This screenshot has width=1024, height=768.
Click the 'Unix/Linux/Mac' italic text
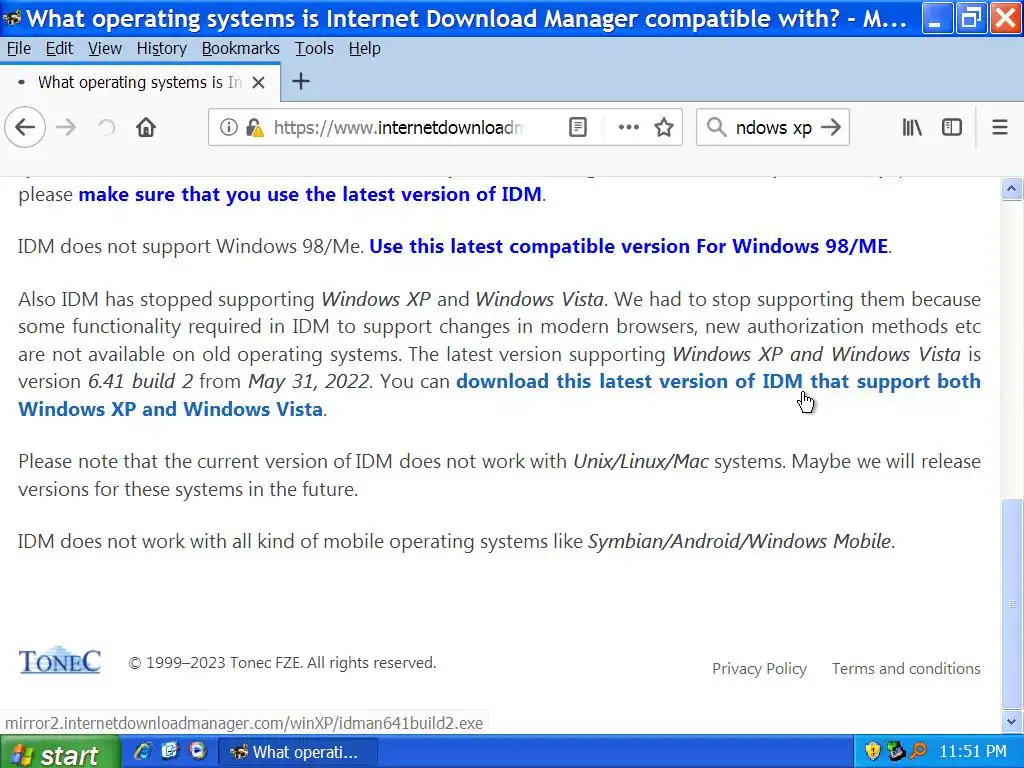point(641,462)
